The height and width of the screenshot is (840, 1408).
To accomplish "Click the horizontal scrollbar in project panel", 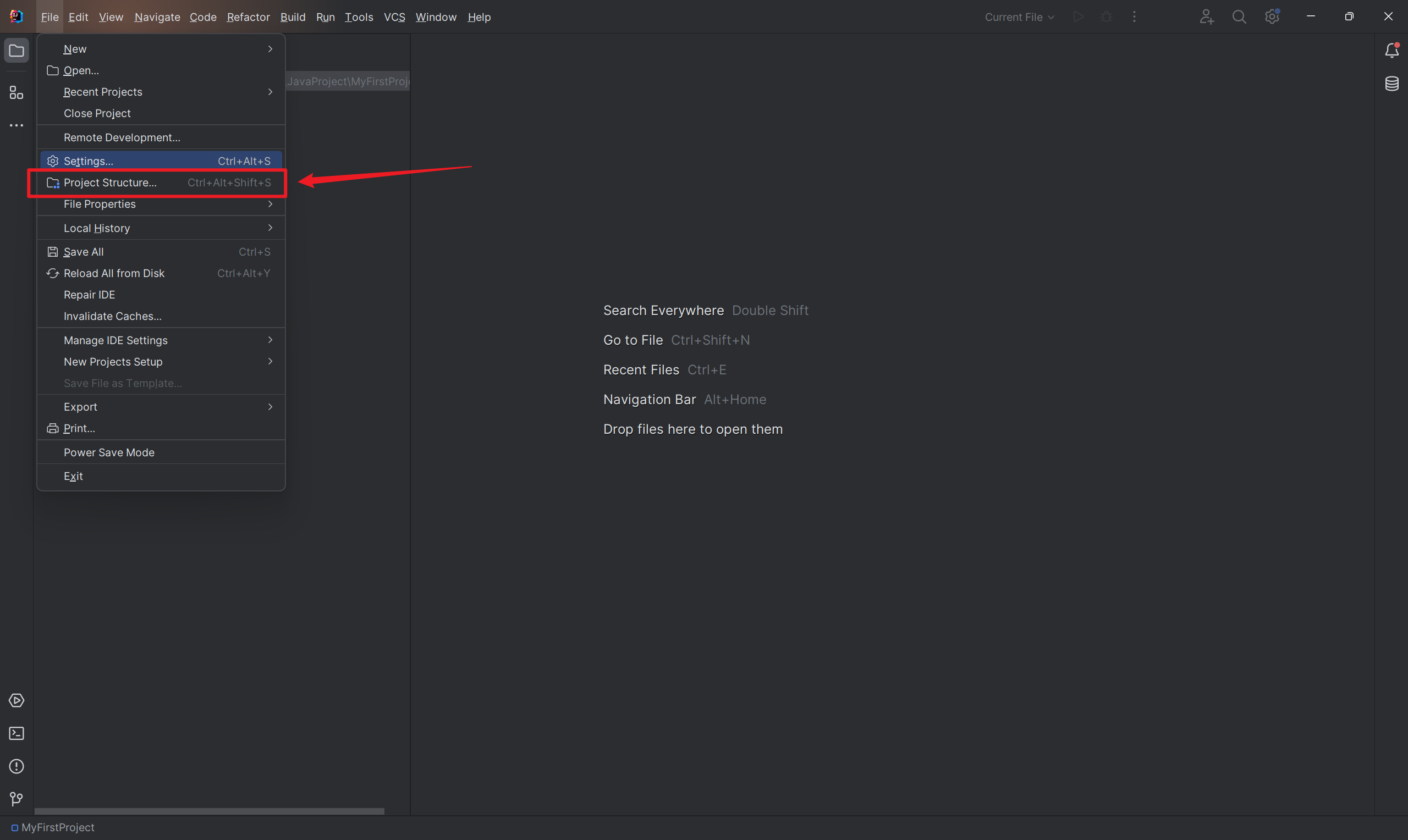I will (210, 811).
